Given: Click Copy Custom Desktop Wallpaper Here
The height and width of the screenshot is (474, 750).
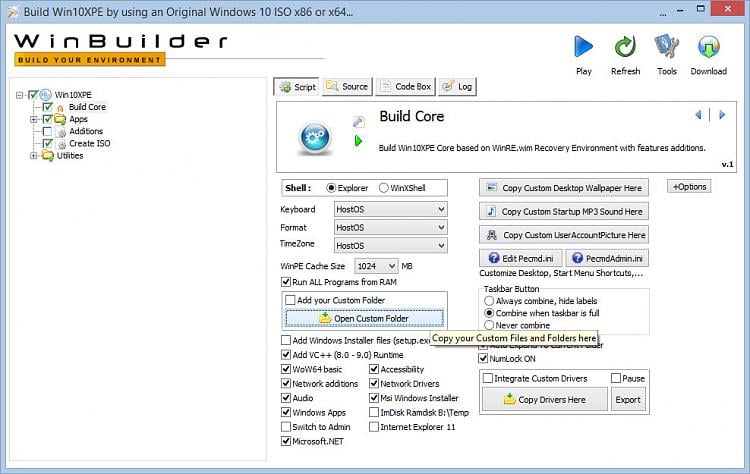Looking at the screenshot, I should pyautogui.click(x=564, y=188).
